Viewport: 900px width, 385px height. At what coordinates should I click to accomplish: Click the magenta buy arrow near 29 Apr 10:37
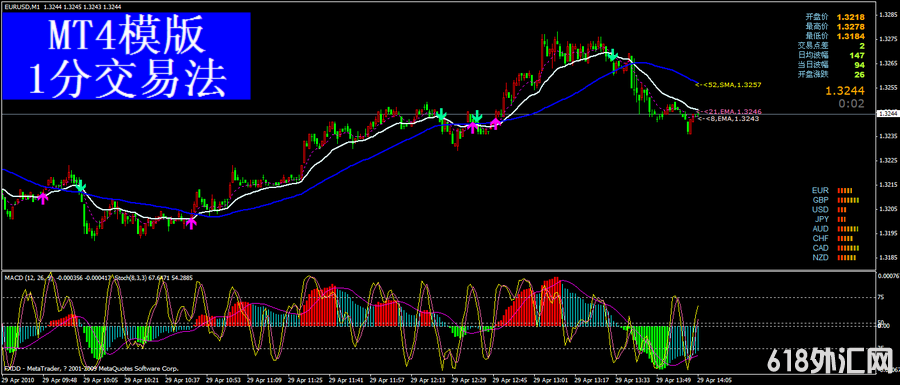(191, 223)
